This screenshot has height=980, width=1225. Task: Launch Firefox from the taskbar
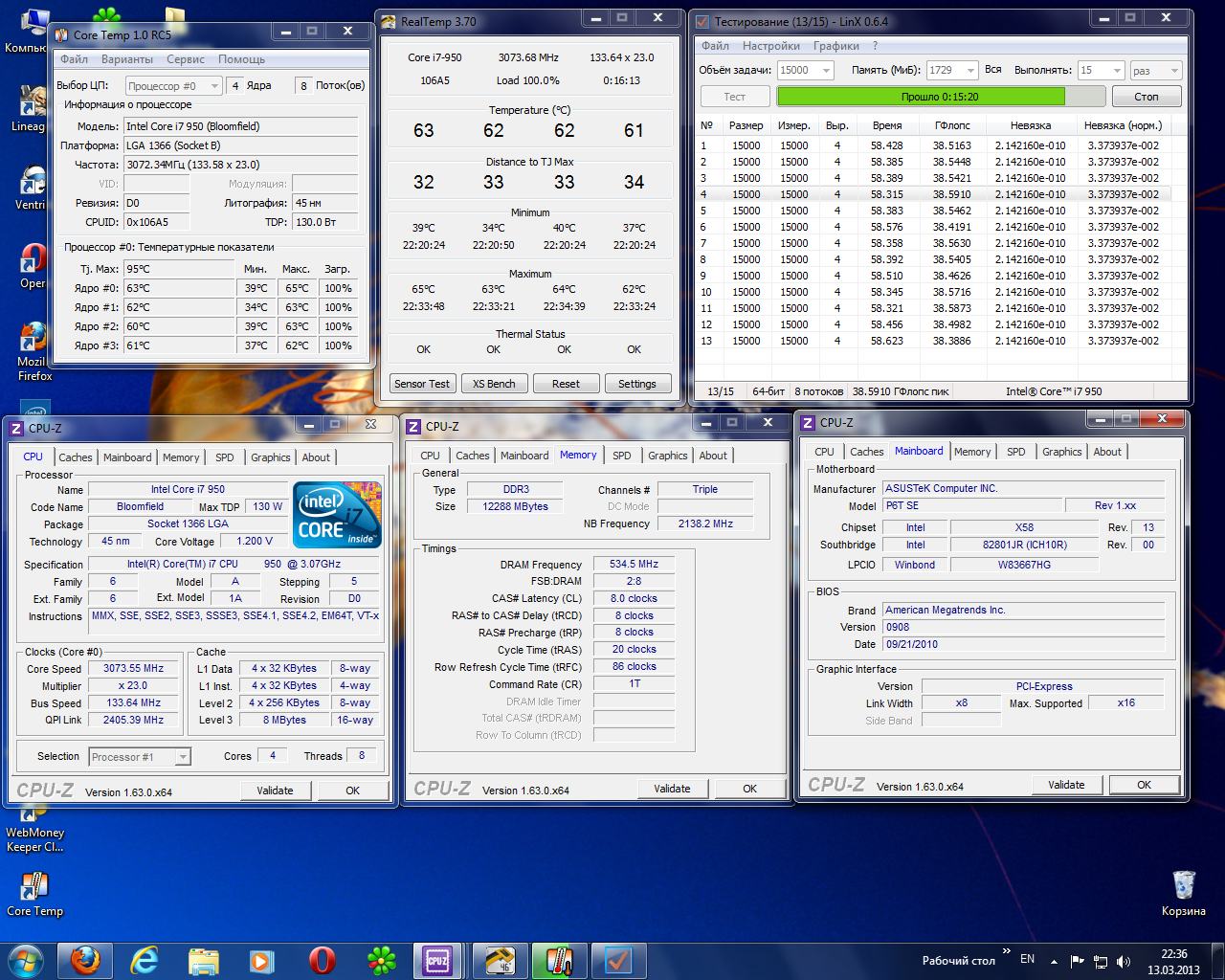85,960
